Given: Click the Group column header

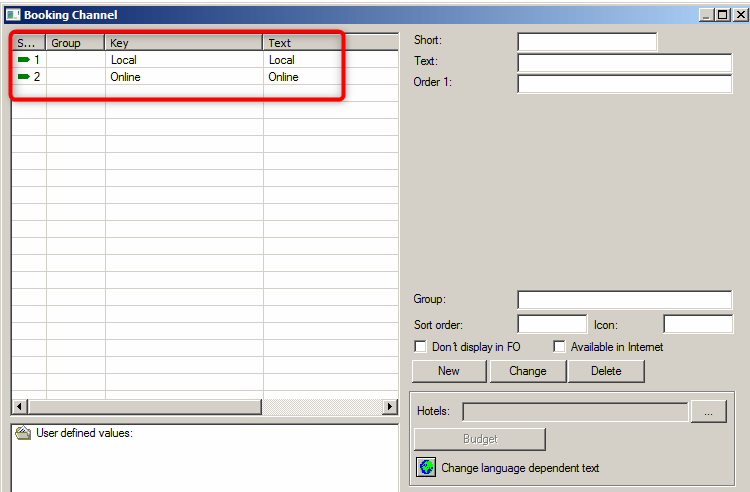Looking at the screenshot, I should [75, 43].
